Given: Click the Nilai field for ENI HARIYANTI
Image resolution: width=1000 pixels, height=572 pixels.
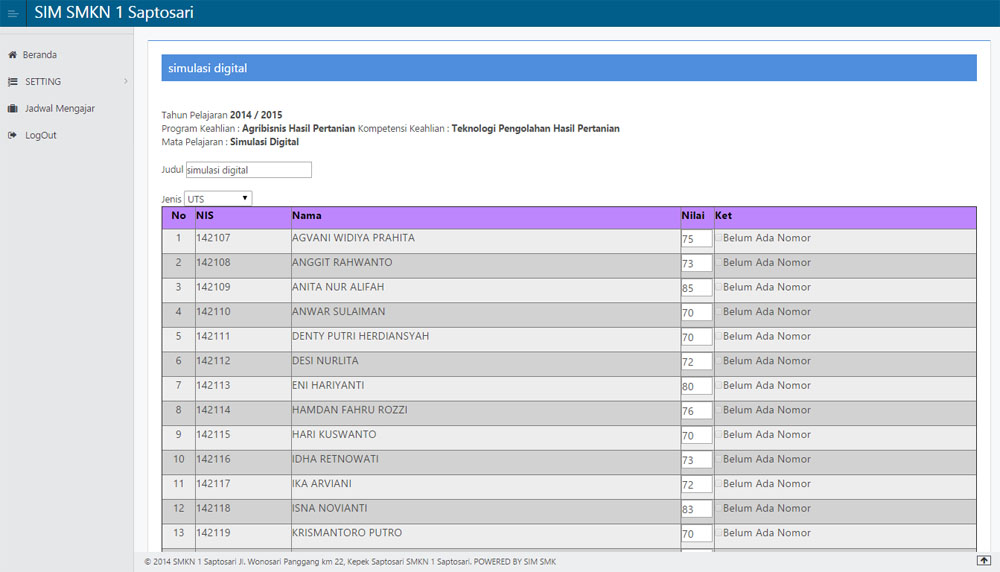Looking at the screenshot, I should (696, 386).
